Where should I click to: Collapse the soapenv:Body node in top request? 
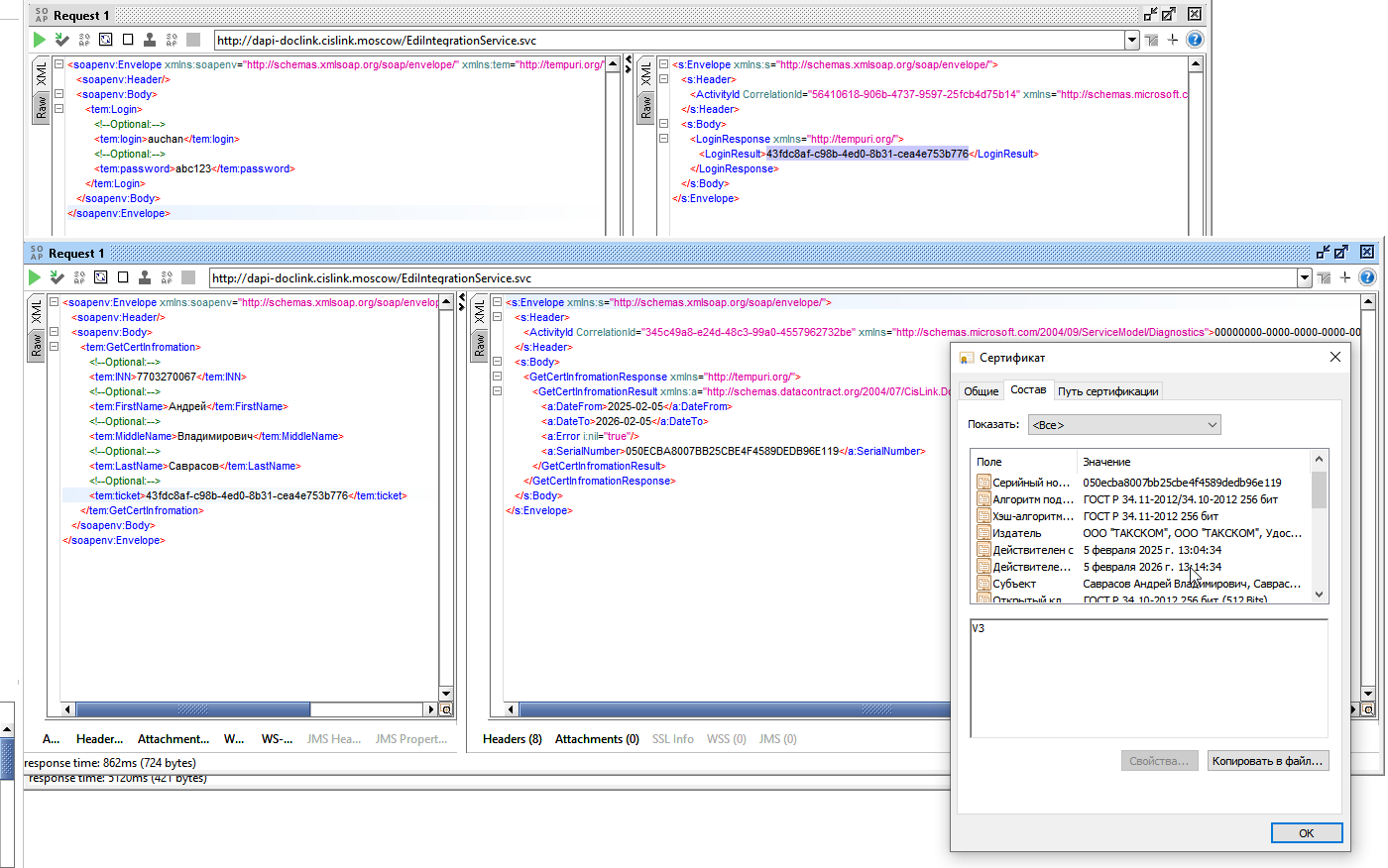point(59,94)
